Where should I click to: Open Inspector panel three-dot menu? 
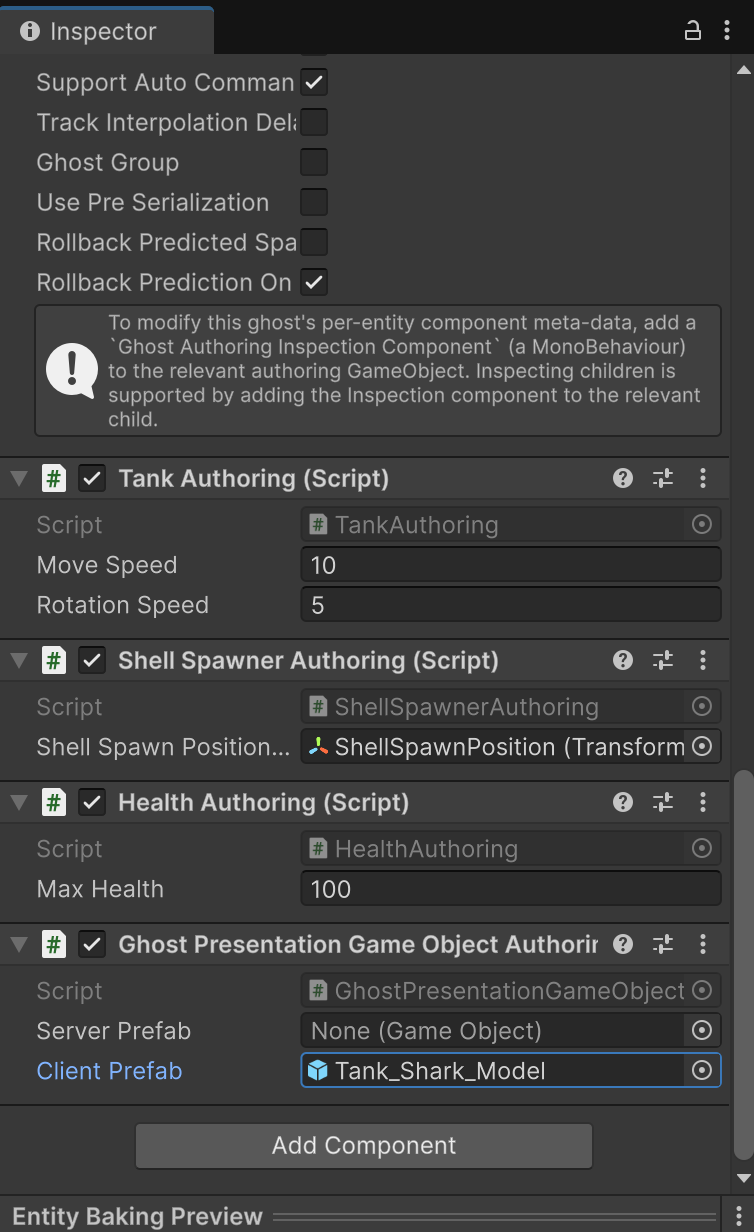726,31
